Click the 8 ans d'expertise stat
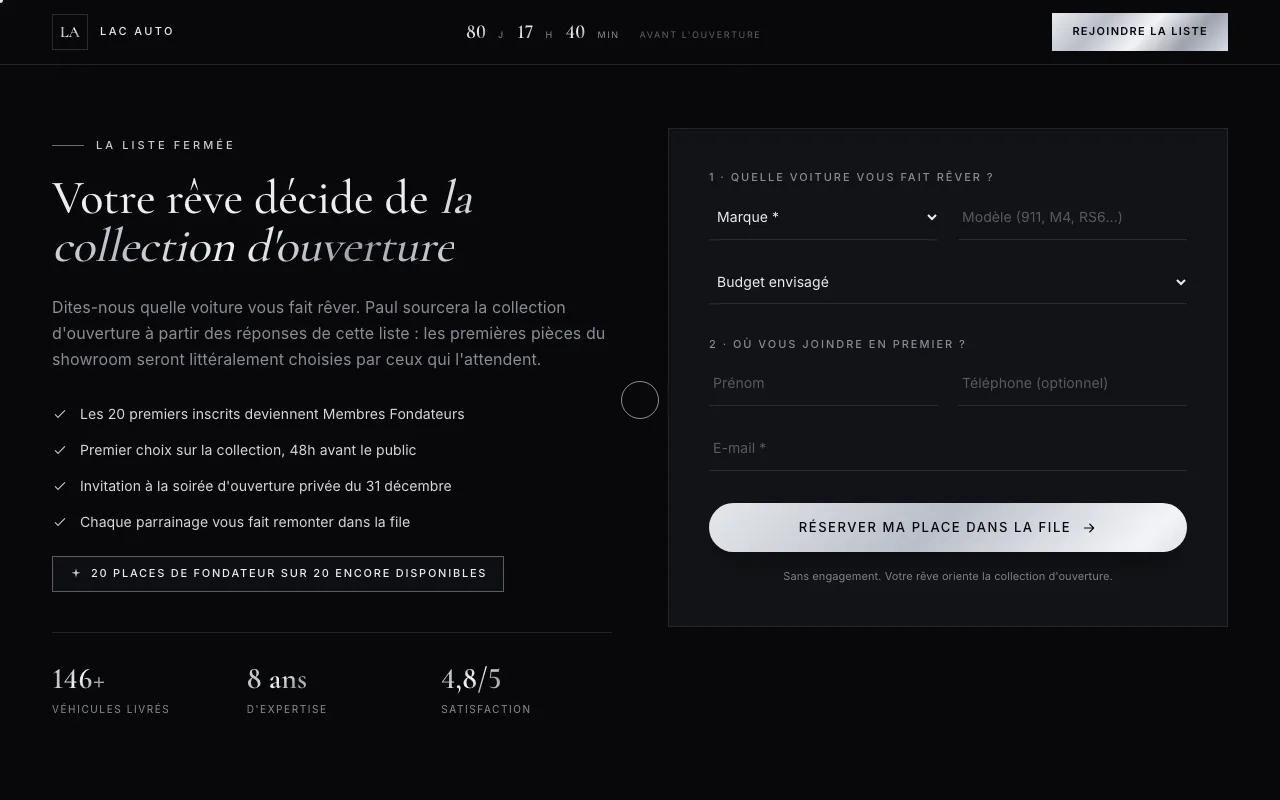 287,691
